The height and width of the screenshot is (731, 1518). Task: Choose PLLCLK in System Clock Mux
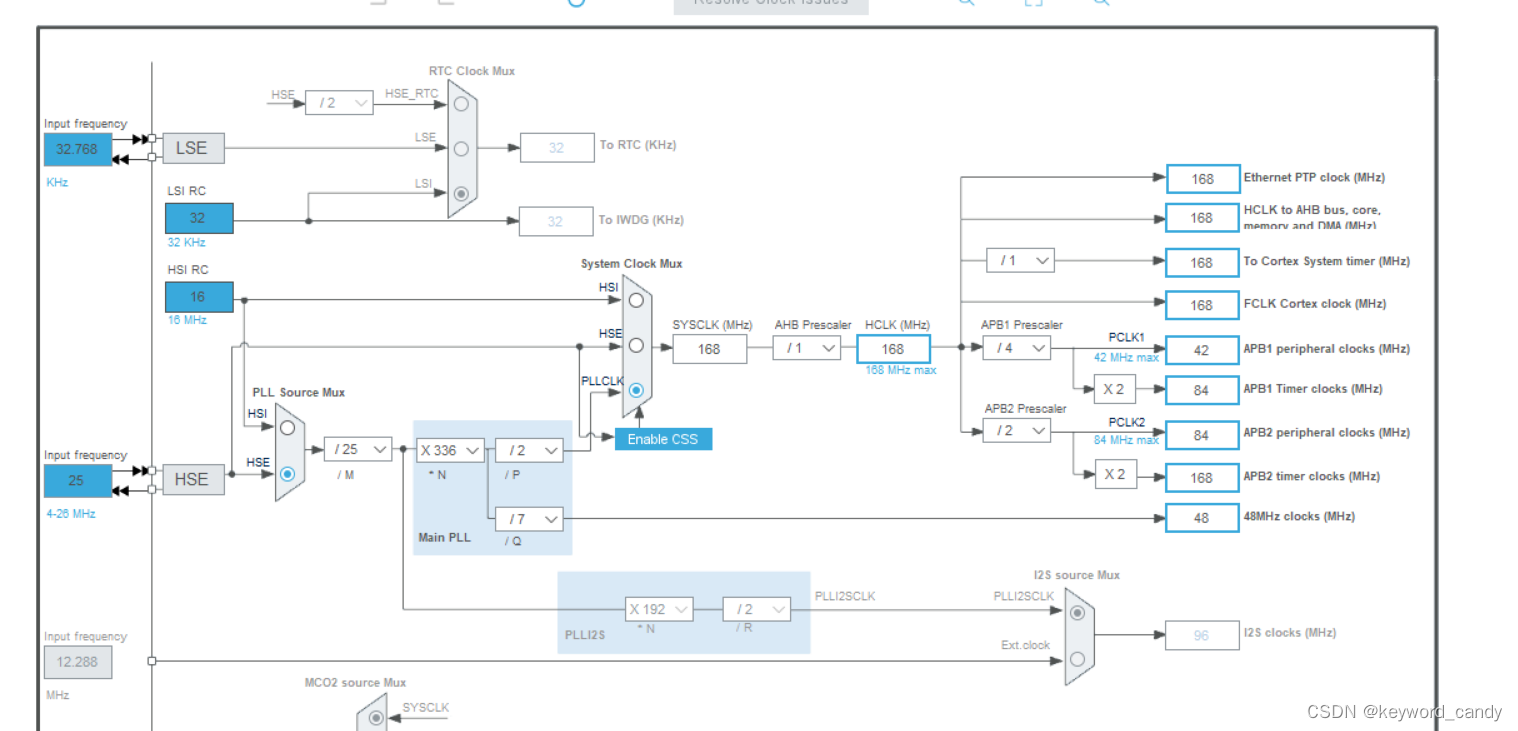coord(636,391)
